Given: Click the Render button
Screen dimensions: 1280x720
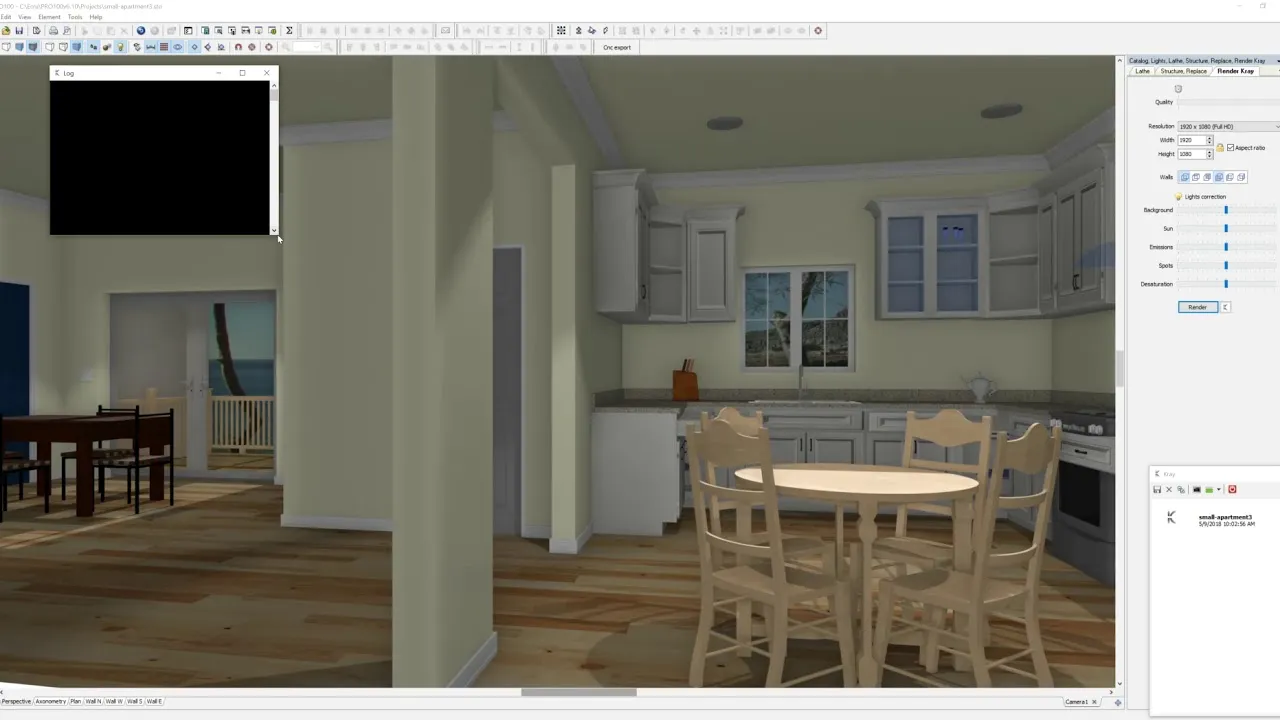Looking at the screenshot, I should click(1197, 307).
